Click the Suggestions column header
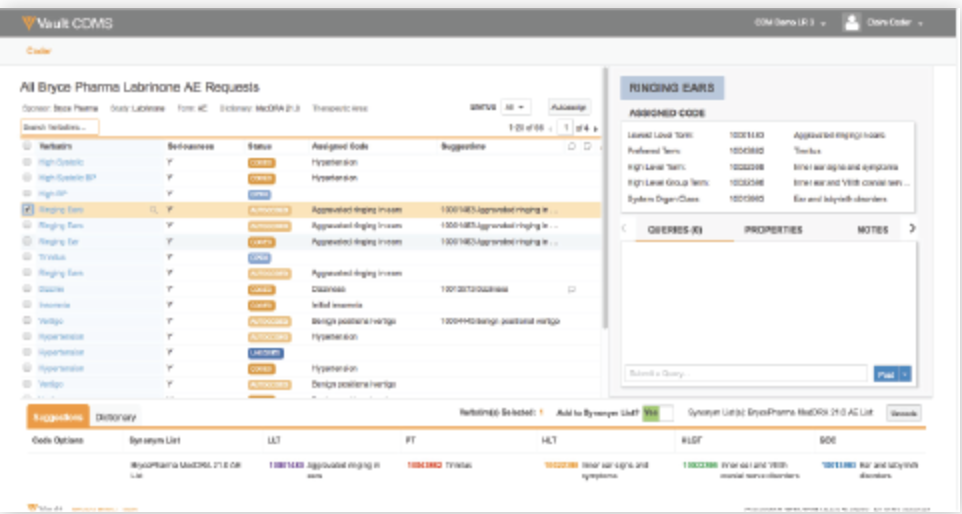This screenshot has height=514, width=962. tap(463, 147)
